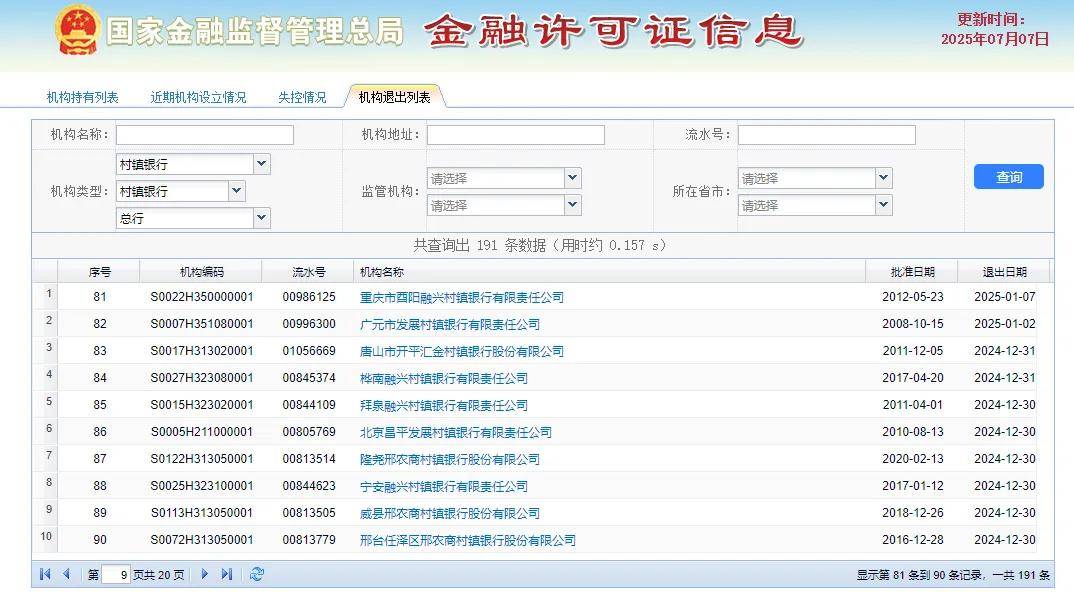Image resolution: width=1074 pixels, height=592 pixels.
Task: Select institution code S0072H313050001
Action: coord(202,540)
